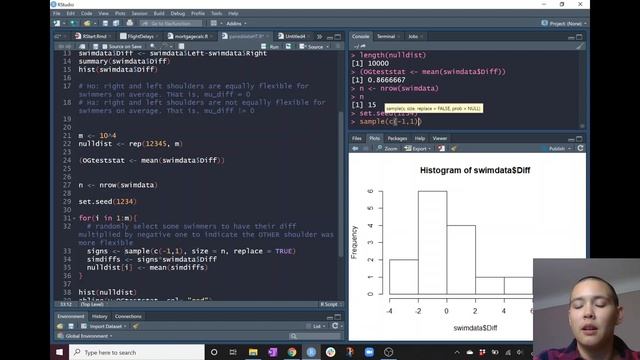Click the Open File folder icon

click(x=87, y=23)
